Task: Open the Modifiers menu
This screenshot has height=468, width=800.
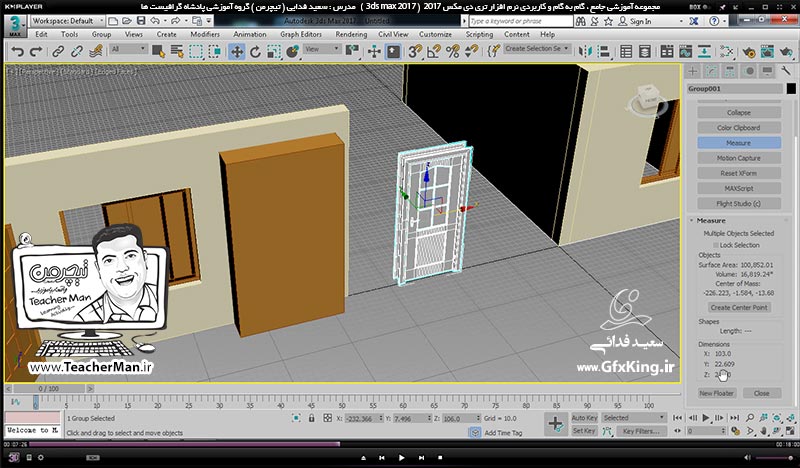Action: 205,34
